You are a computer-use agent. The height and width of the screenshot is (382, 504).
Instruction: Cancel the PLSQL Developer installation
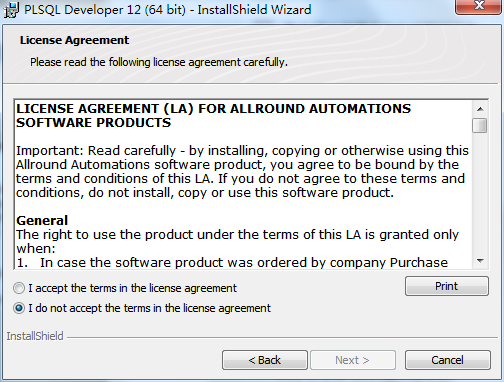click(x=447, y=360)
